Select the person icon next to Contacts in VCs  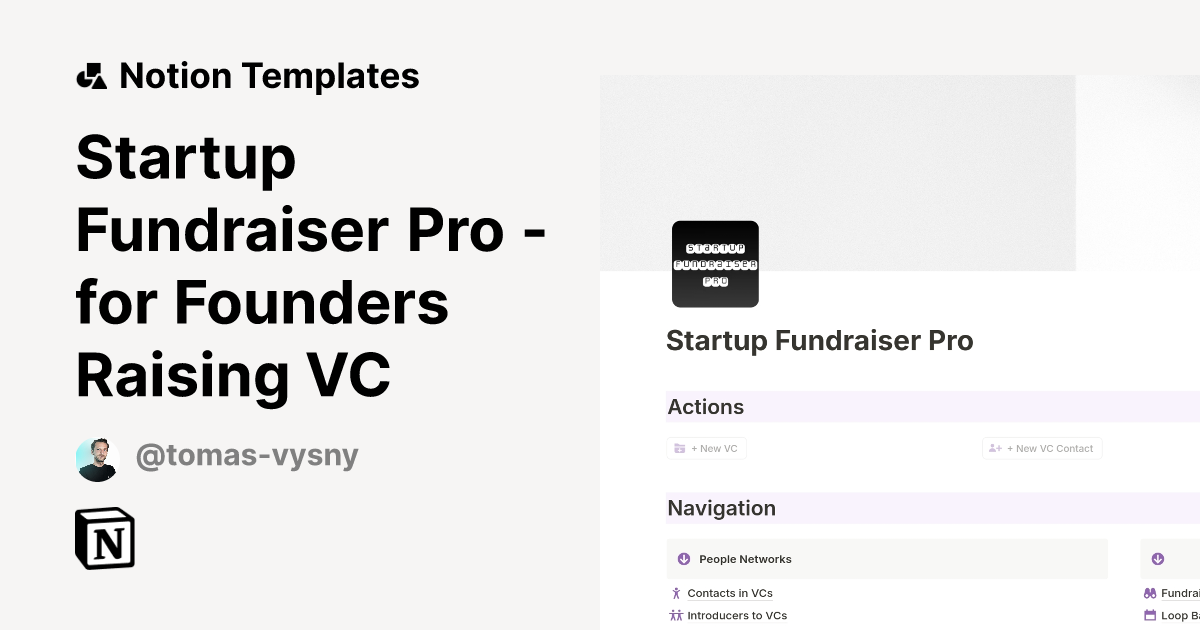tap(675, 593)
